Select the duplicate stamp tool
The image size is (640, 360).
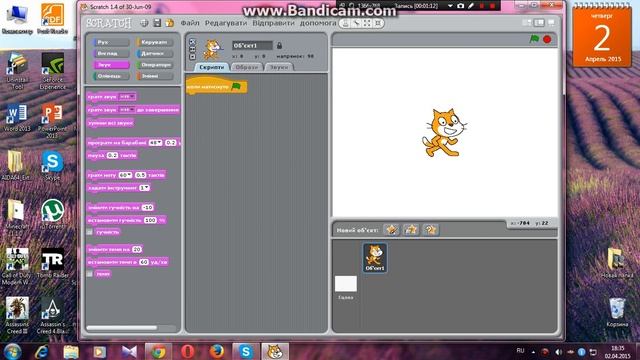click(346, 23)
